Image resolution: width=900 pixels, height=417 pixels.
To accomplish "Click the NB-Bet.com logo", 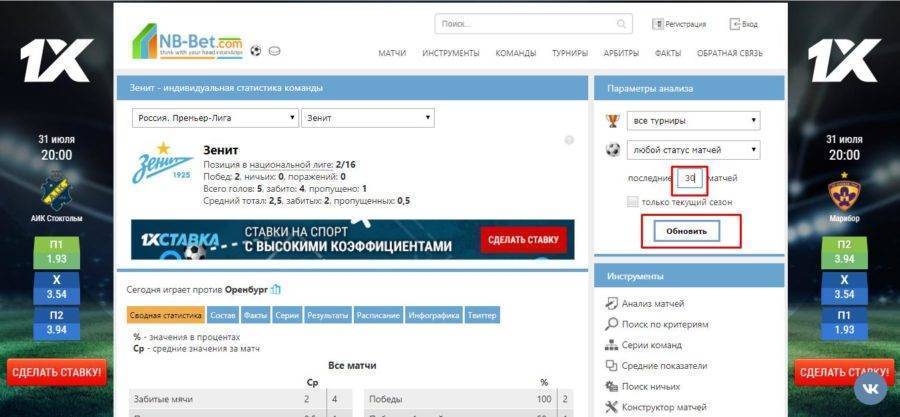I will 188,41.
